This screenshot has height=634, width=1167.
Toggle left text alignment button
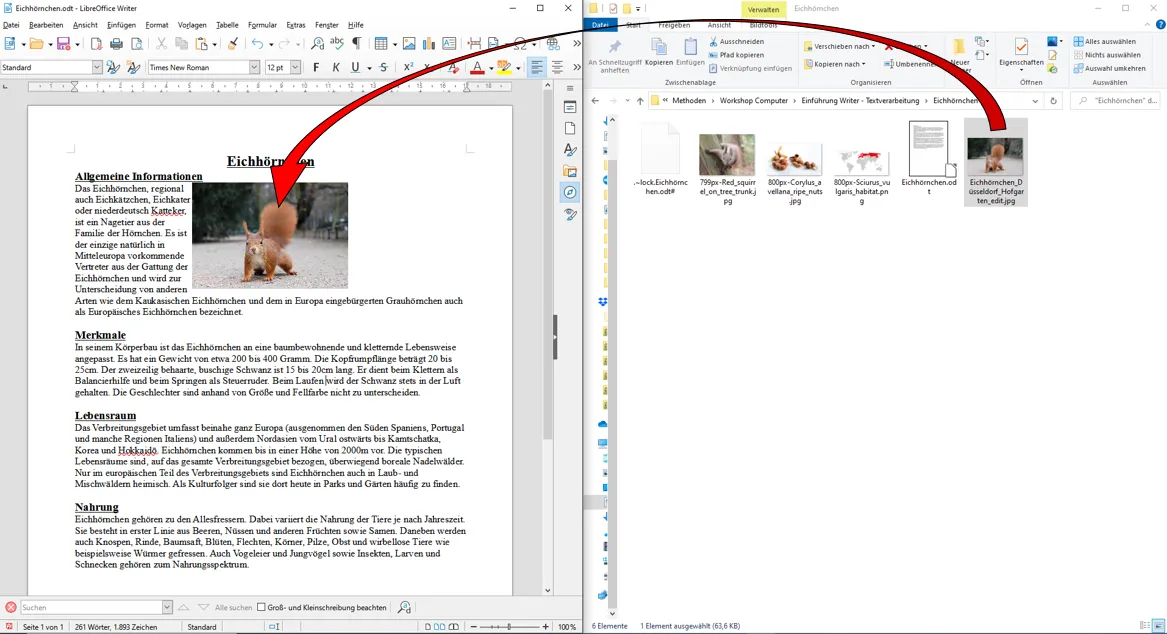coord(537,68)
